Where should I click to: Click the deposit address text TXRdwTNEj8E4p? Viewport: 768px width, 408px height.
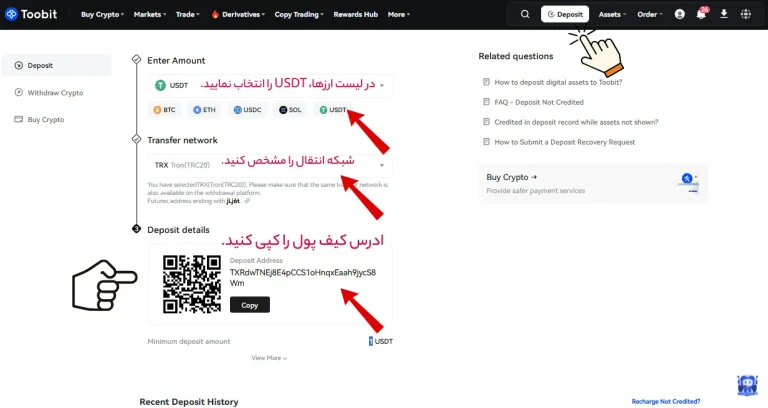(303, 278)
